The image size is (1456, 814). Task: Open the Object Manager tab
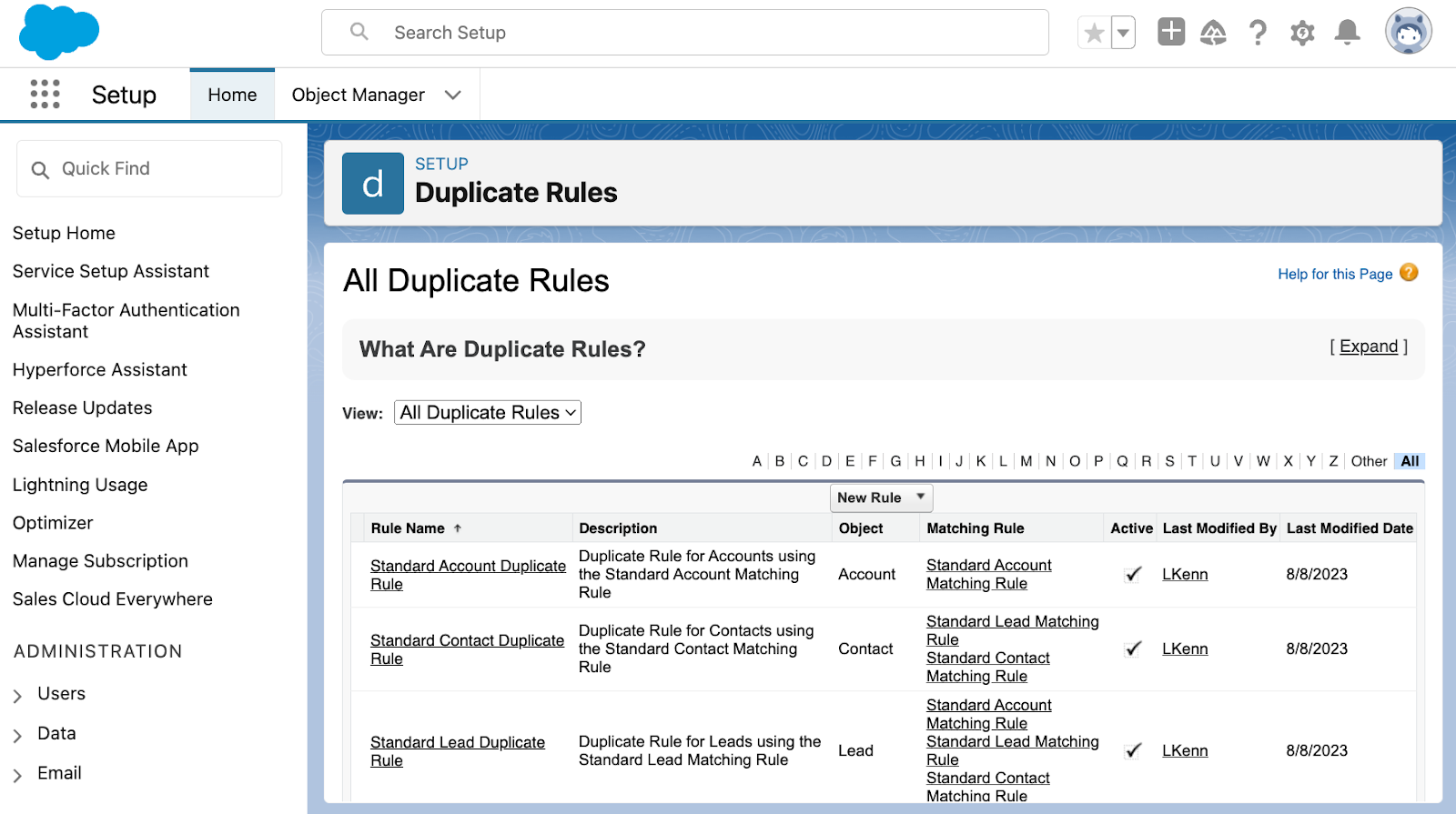[358, 95]
